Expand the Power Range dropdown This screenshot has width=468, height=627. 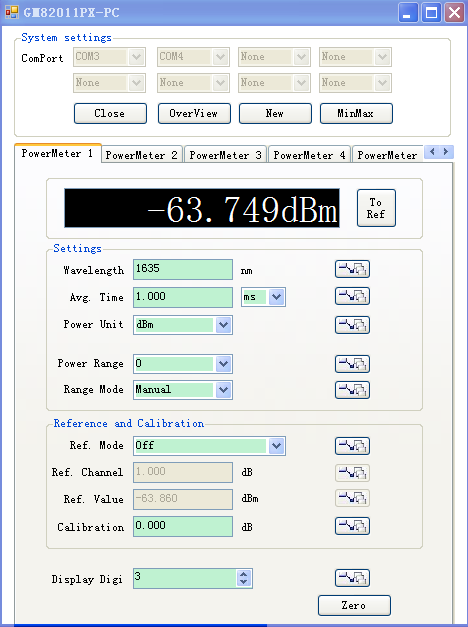(223, 363)
